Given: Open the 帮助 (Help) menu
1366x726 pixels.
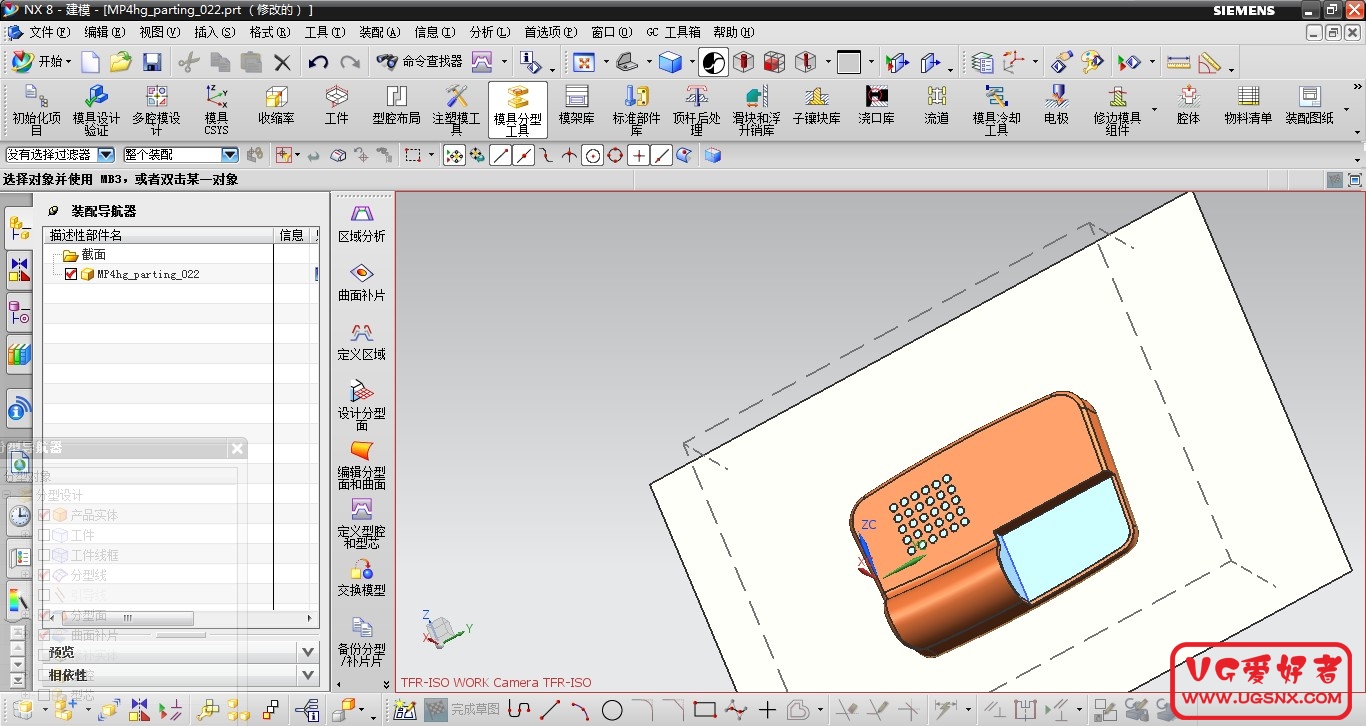Looking at the screenshot, I should pyautogui.click(x=733, y=32).
